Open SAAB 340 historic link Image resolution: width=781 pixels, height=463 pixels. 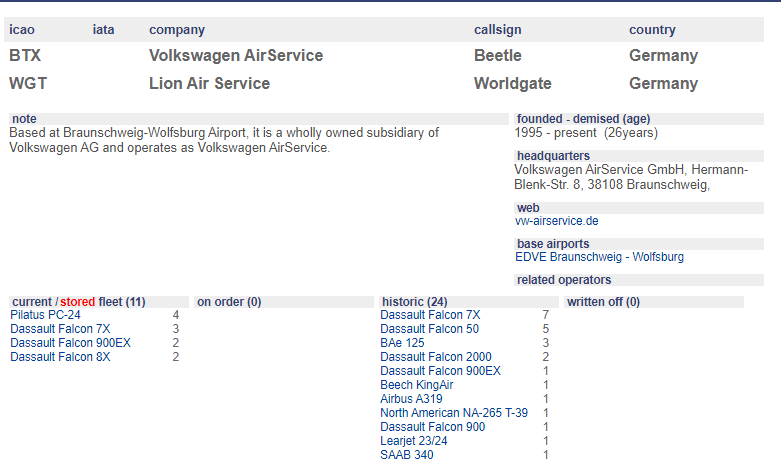pos(407,454)
